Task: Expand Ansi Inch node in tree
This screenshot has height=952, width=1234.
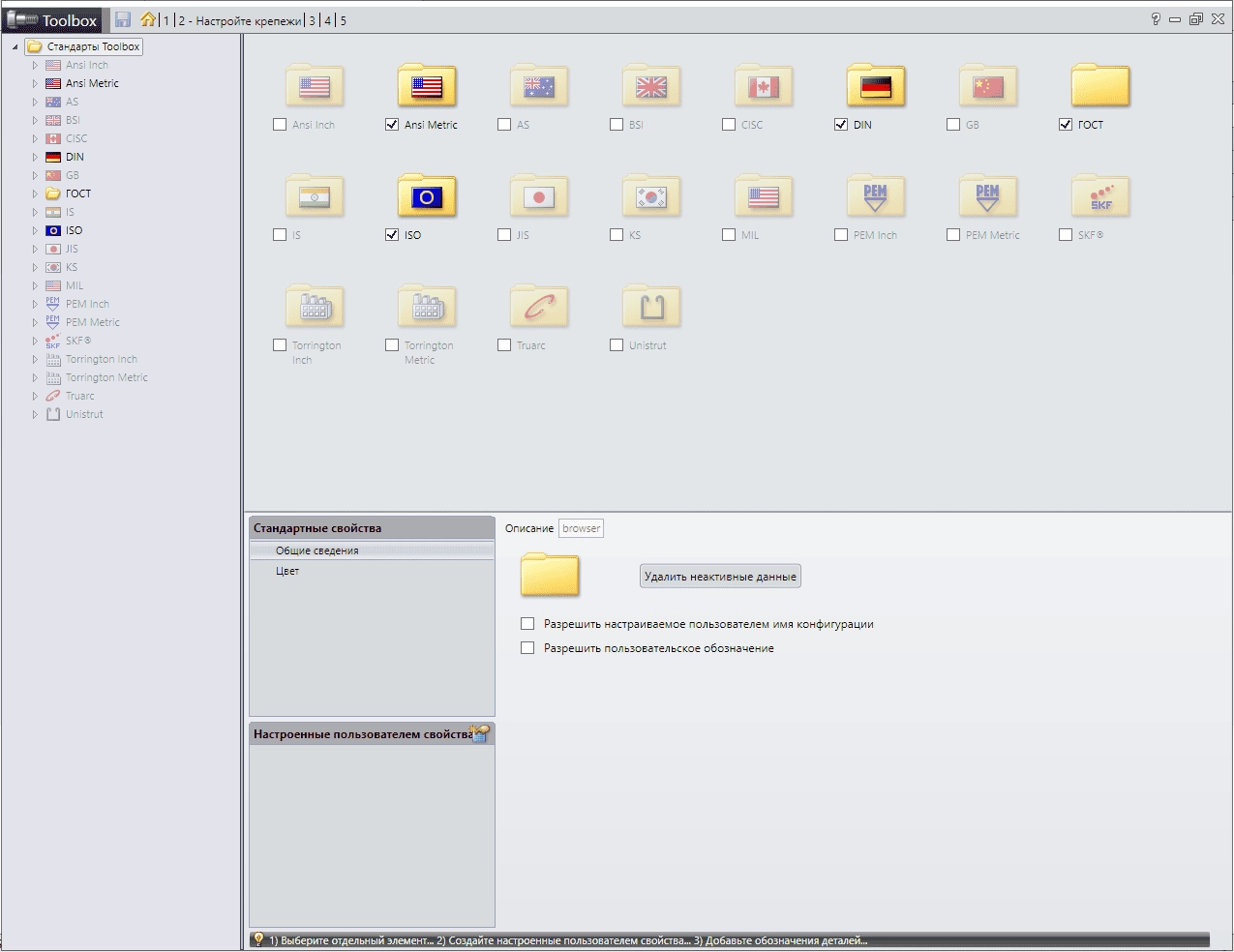Action: [x=35, y=65]
